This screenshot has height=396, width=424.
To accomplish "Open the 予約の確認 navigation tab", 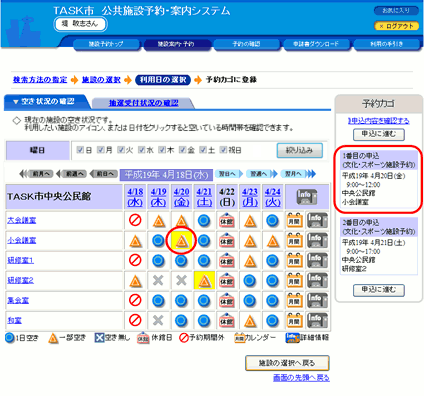I will [247, 44].
